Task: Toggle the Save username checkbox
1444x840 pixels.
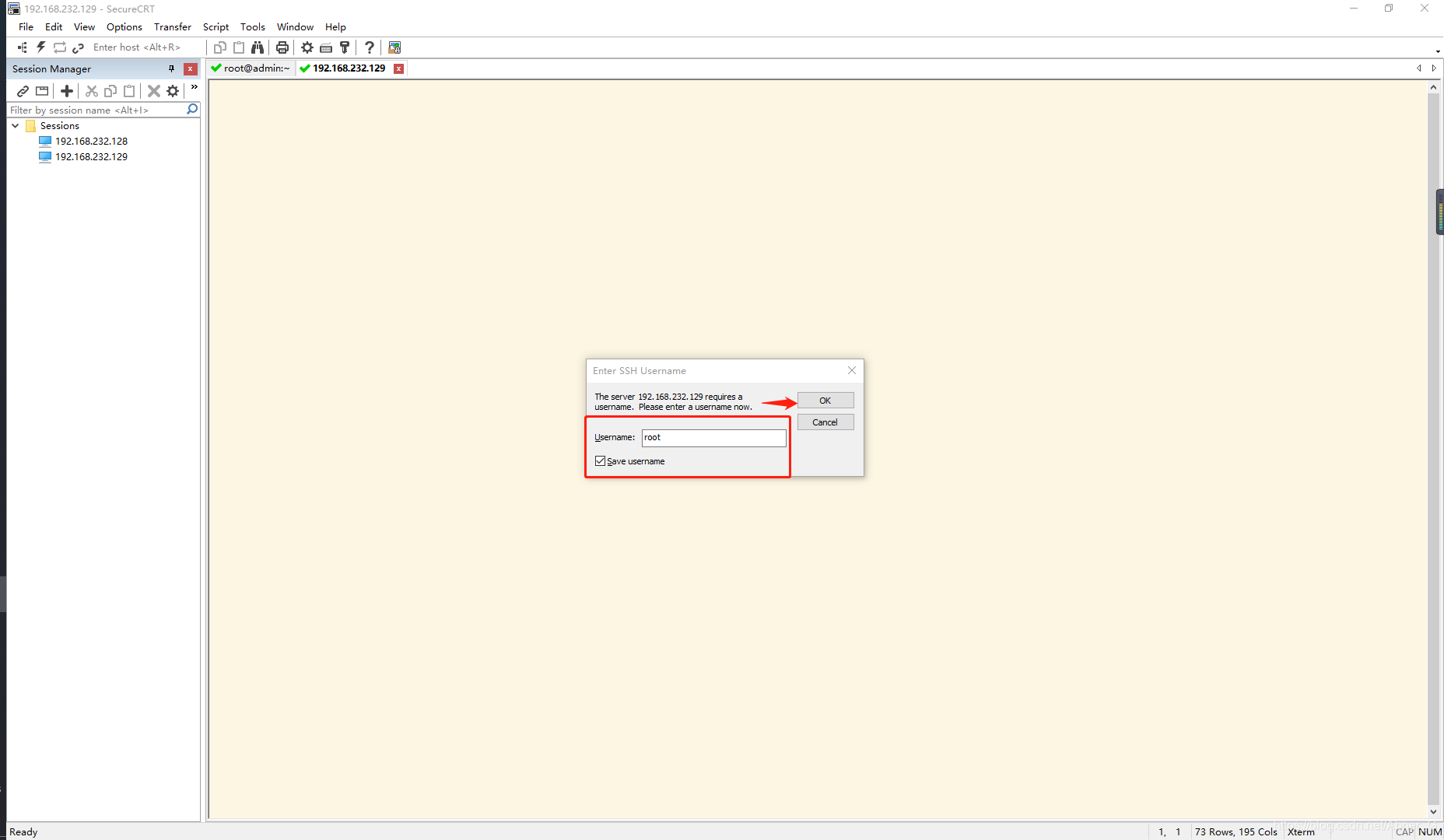Action: [x=600, y=461]
